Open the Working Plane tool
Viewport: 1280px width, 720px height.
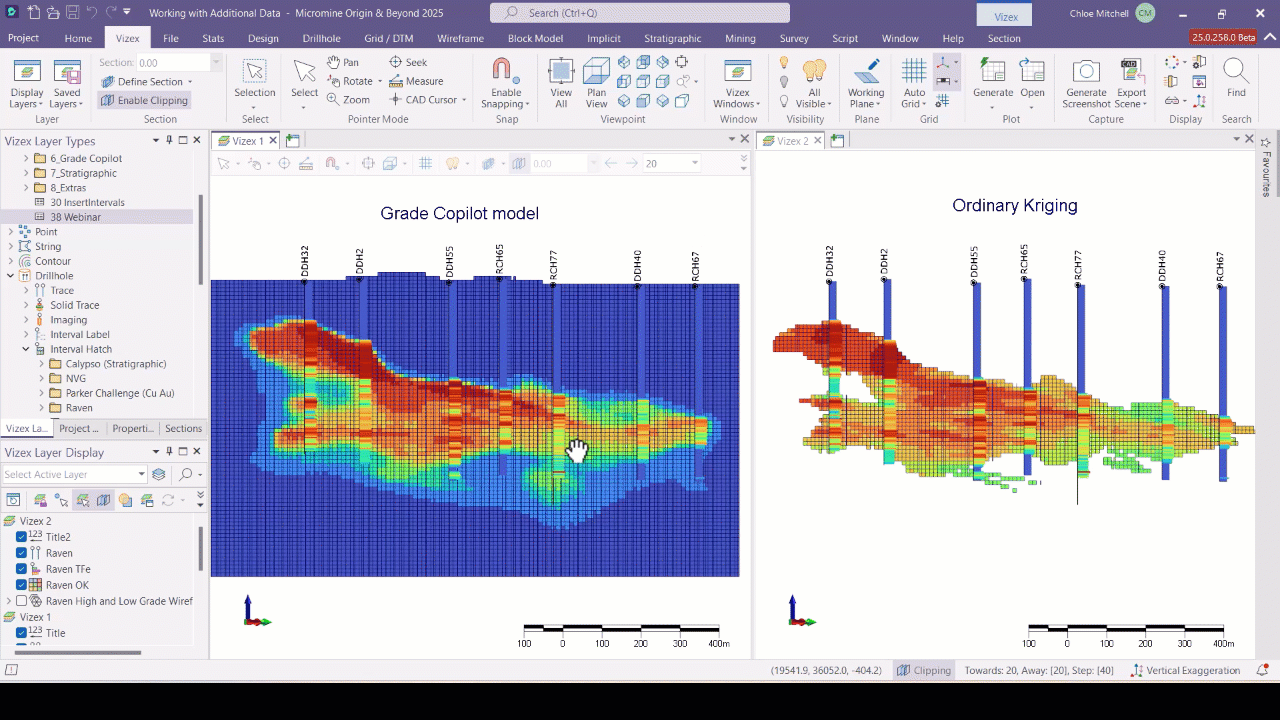tap(866, 84)
